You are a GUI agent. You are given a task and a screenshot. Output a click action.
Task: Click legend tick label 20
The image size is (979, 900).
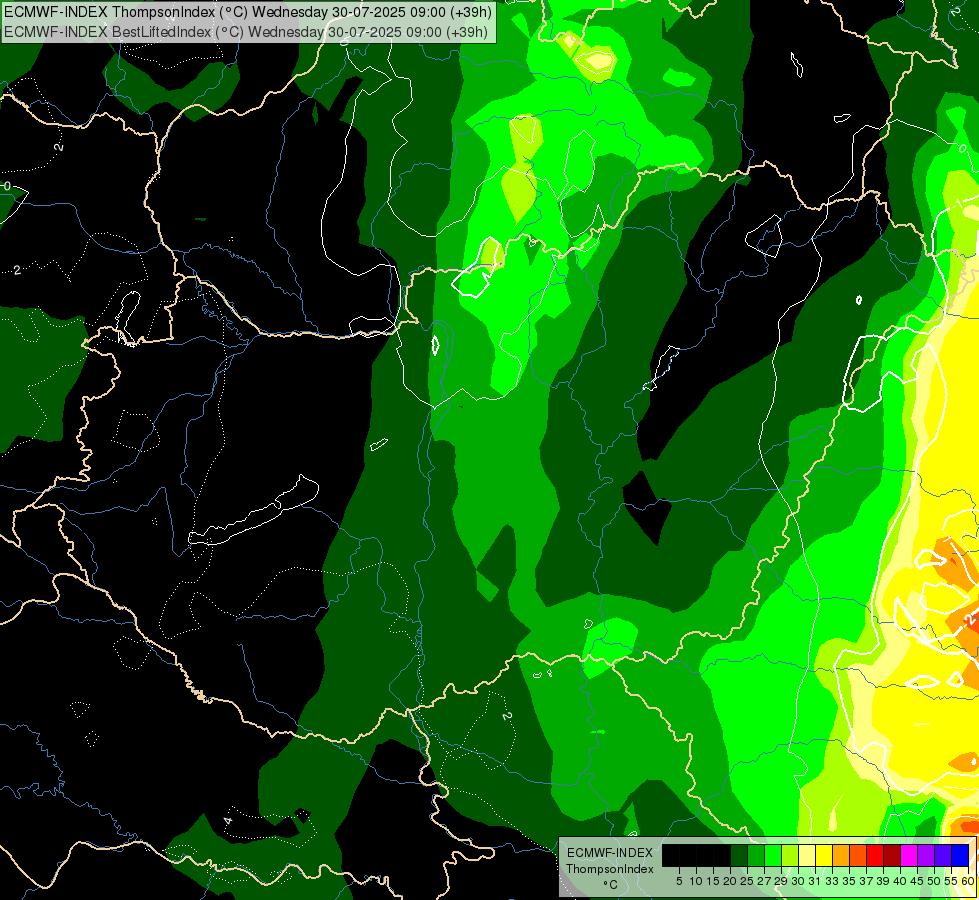click(x=730, y=881)
